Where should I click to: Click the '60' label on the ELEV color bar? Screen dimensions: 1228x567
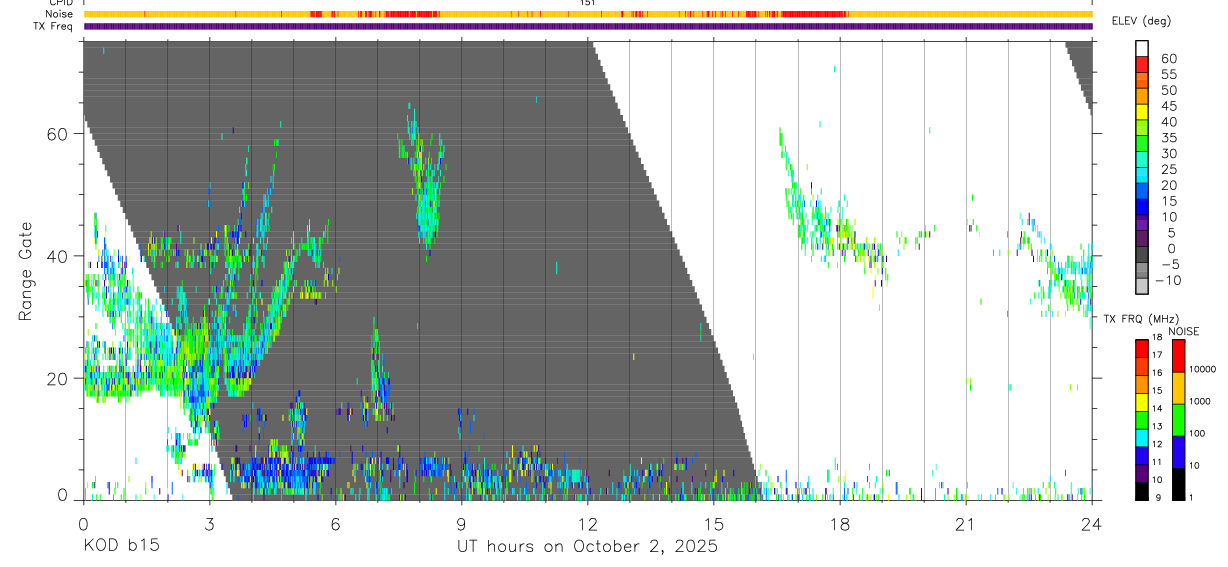1168,58
